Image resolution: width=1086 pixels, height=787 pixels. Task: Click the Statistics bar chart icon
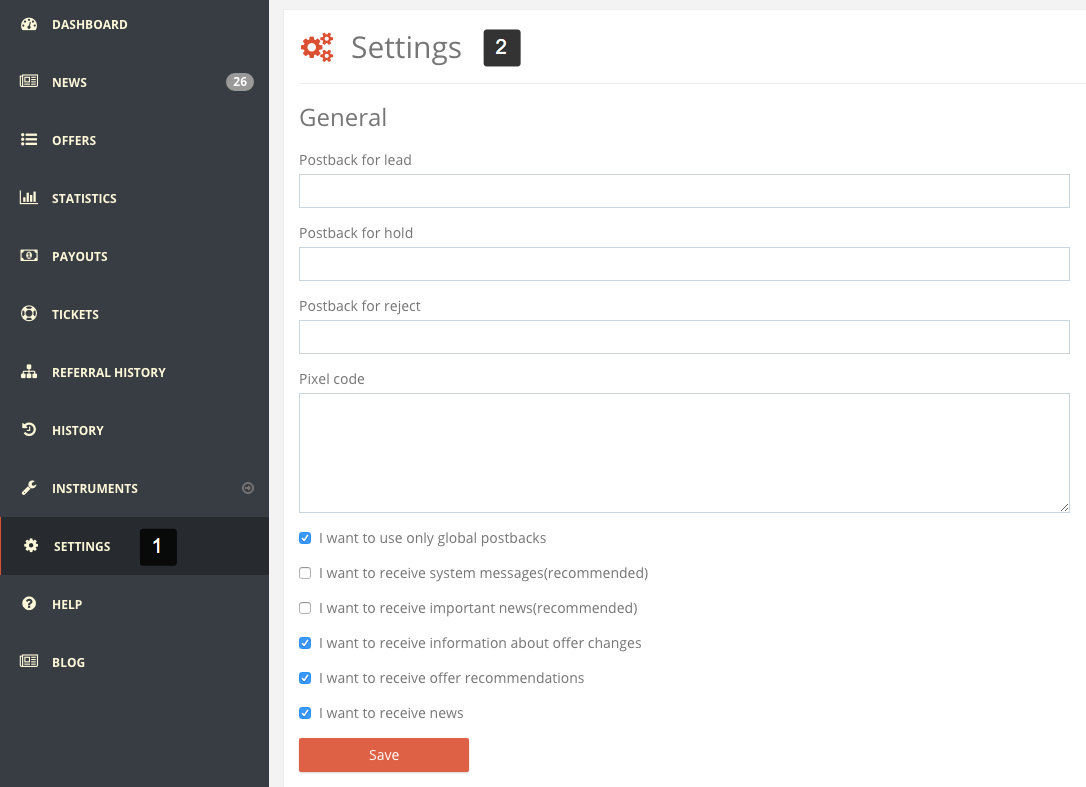29,198
